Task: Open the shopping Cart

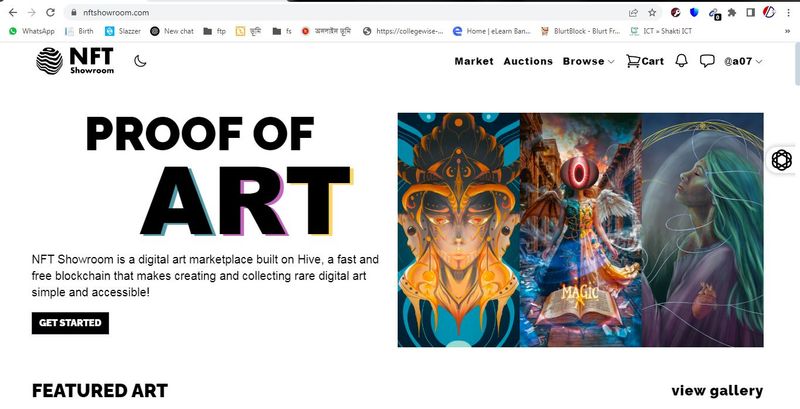Action: [x=645, y=61]
